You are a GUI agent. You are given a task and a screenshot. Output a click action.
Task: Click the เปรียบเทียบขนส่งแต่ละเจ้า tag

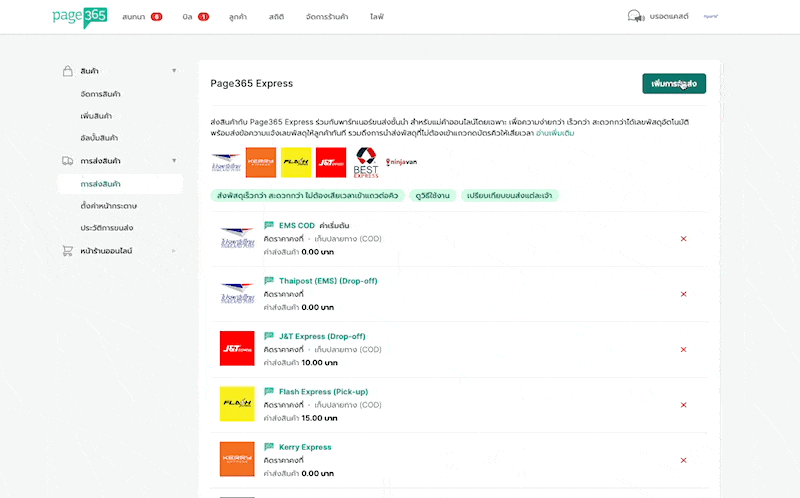pyautogui.click(x=510, y=195)
